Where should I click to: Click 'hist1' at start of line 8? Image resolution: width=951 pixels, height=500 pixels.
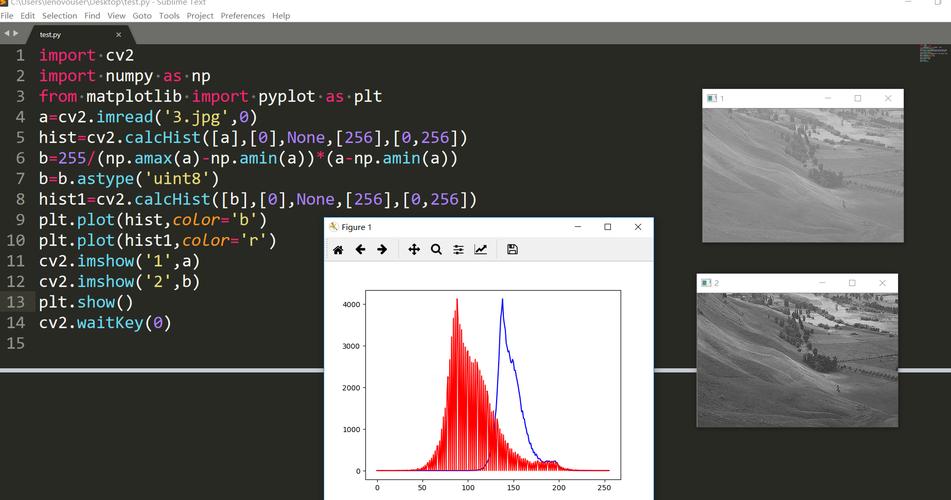coord(62,200)
